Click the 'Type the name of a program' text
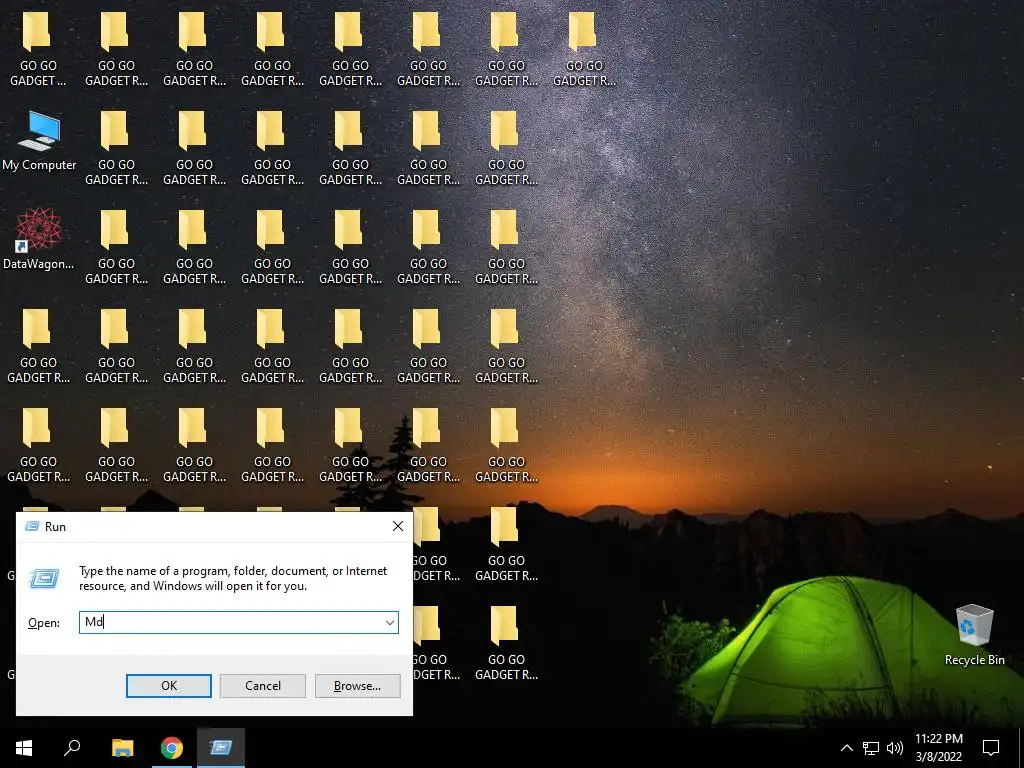 (233, 578)
